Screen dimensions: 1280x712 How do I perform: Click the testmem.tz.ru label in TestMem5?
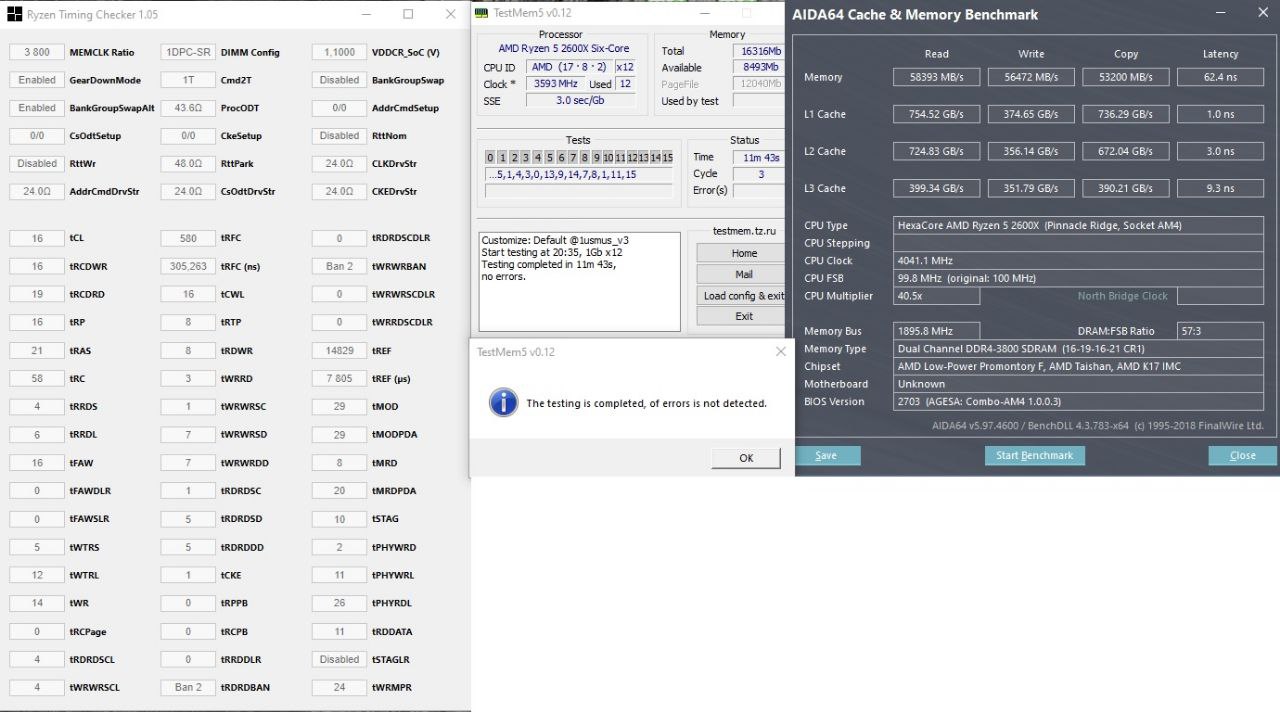[744, 232]
